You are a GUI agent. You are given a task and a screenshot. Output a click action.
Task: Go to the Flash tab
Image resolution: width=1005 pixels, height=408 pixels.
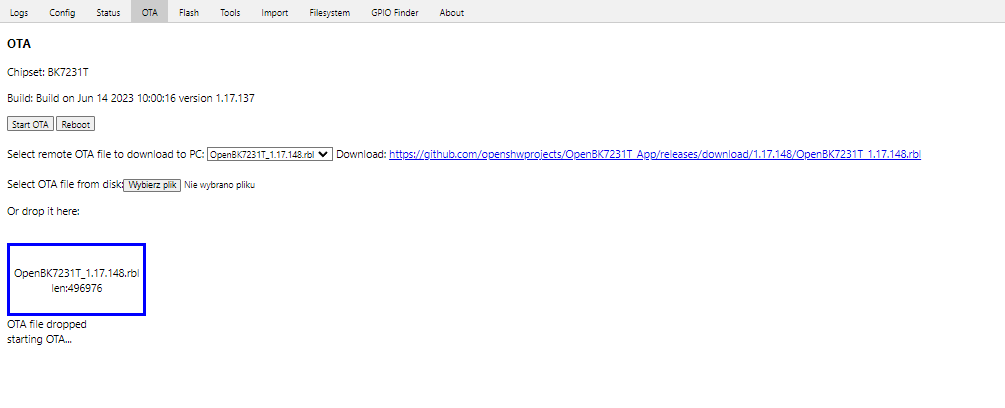pos(188,12)
